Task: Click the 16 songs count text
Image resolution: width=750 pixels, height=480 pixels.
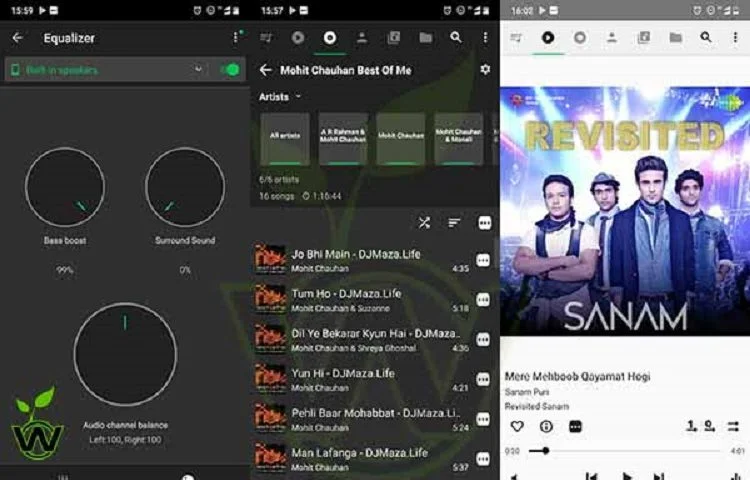Action: coord(276,196)
